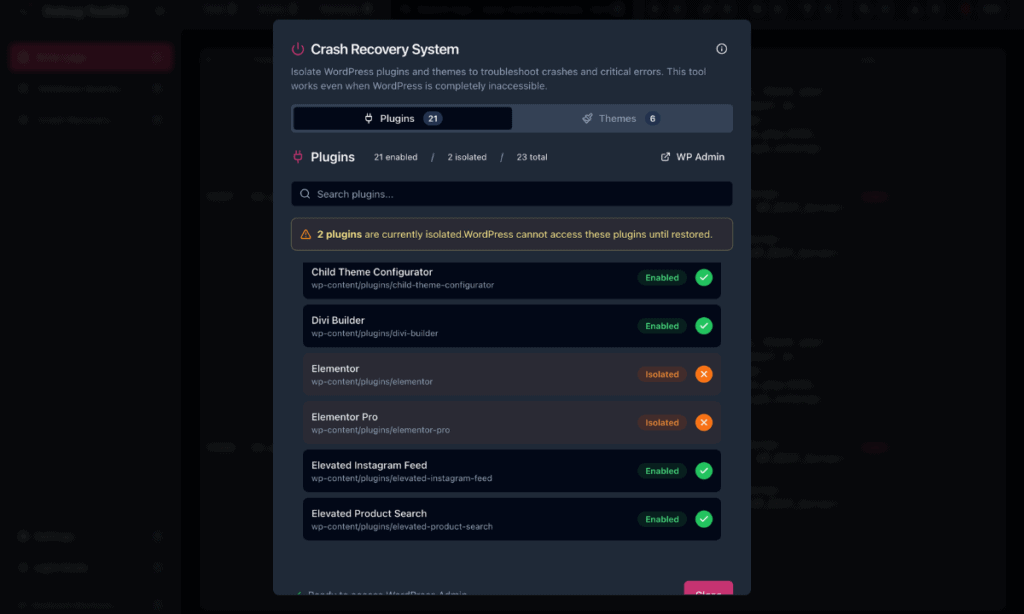The height and width of the screenshot is (614, 1024).
Task: Click the 21 count badge on Plugins tab
Action: (432, 118)
